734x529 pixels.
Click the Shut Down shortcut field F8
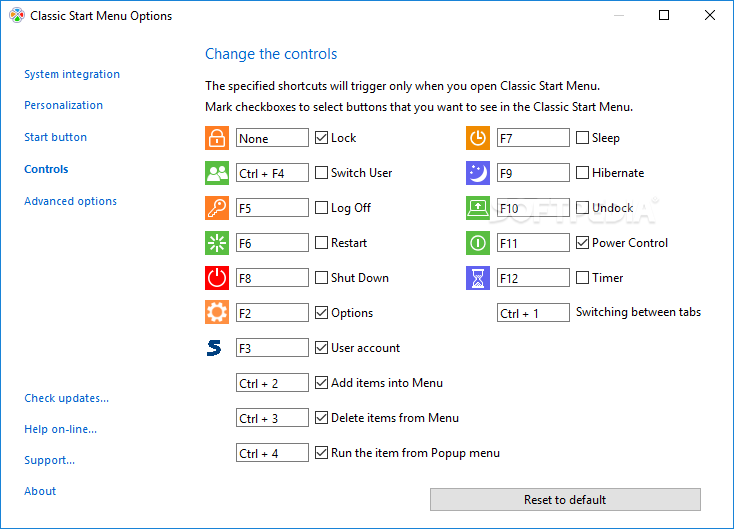tap(272, 278)
